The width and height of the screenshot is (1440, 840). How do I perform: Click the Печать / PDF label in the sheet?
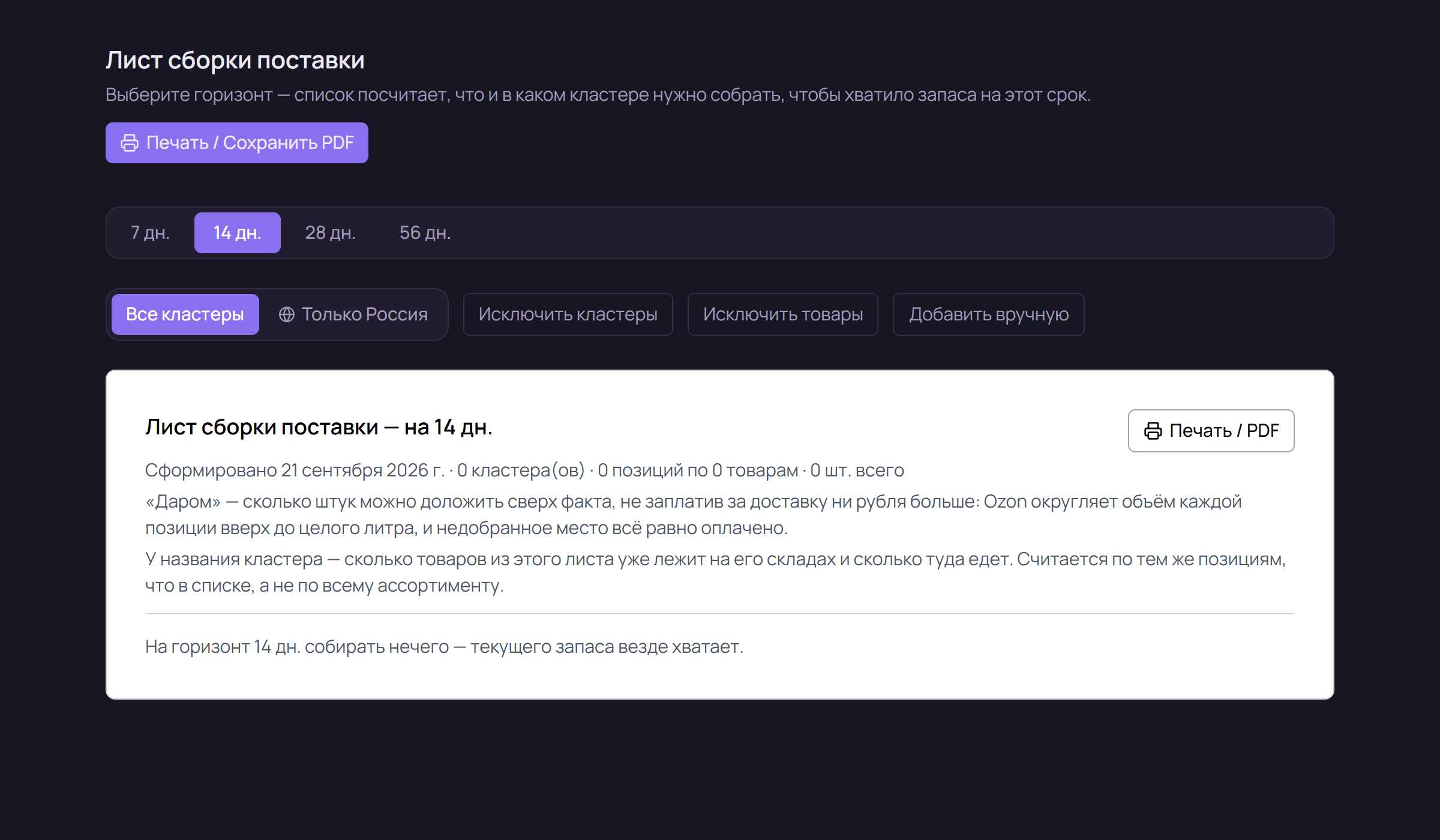pos(1225,431)
